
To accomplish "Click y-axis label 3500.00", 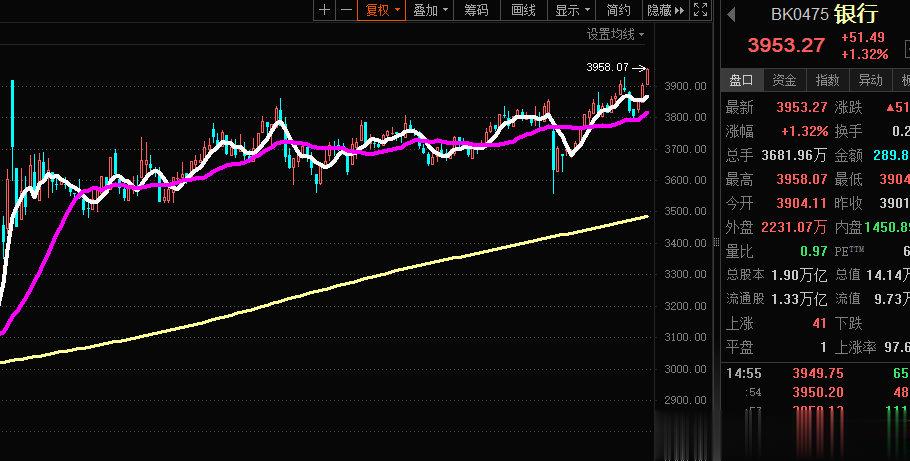I will [x=685, y=211].
